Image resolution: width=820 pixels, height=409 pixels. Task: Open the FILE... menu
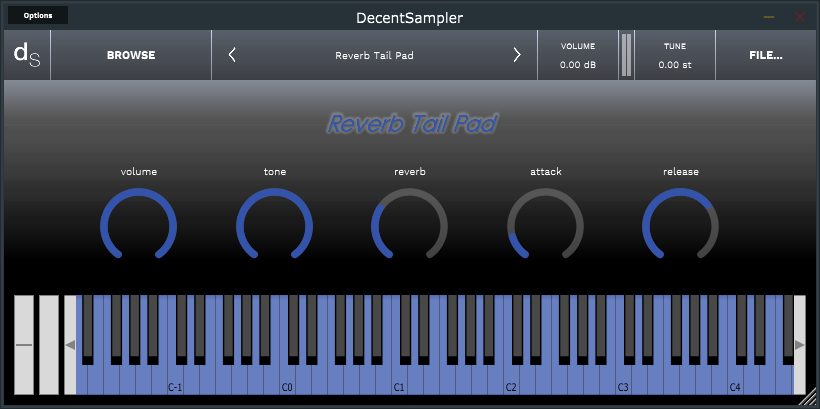[x=766, y=55]
